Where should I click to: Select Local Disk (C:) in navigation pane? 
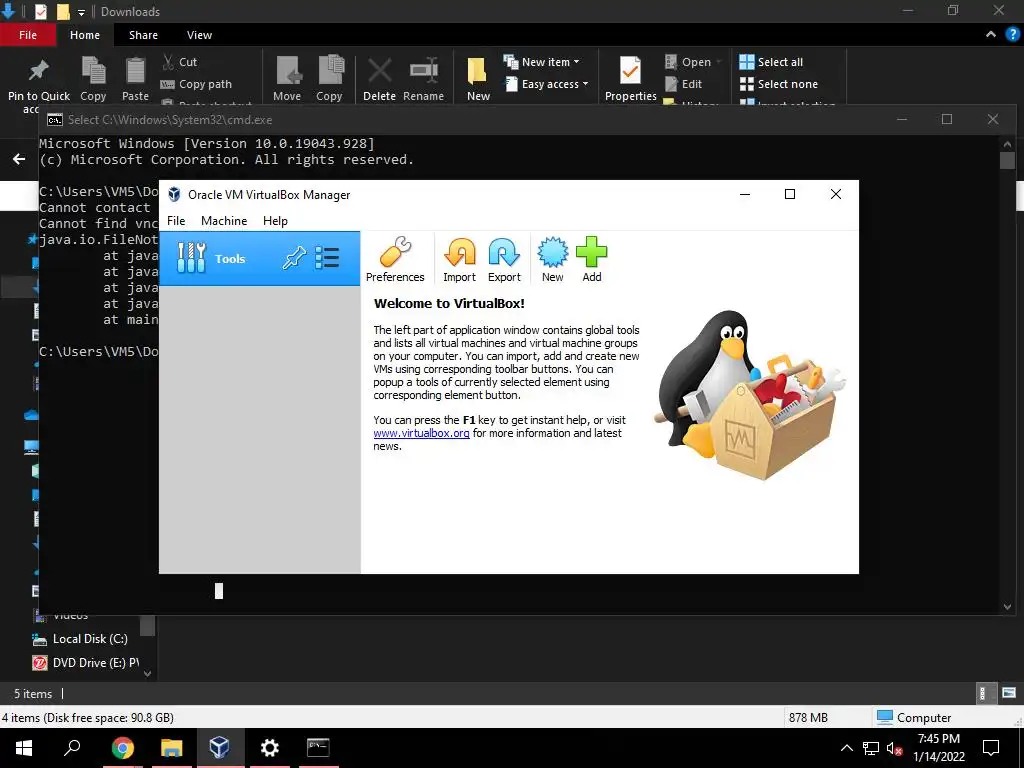[81, 639]
